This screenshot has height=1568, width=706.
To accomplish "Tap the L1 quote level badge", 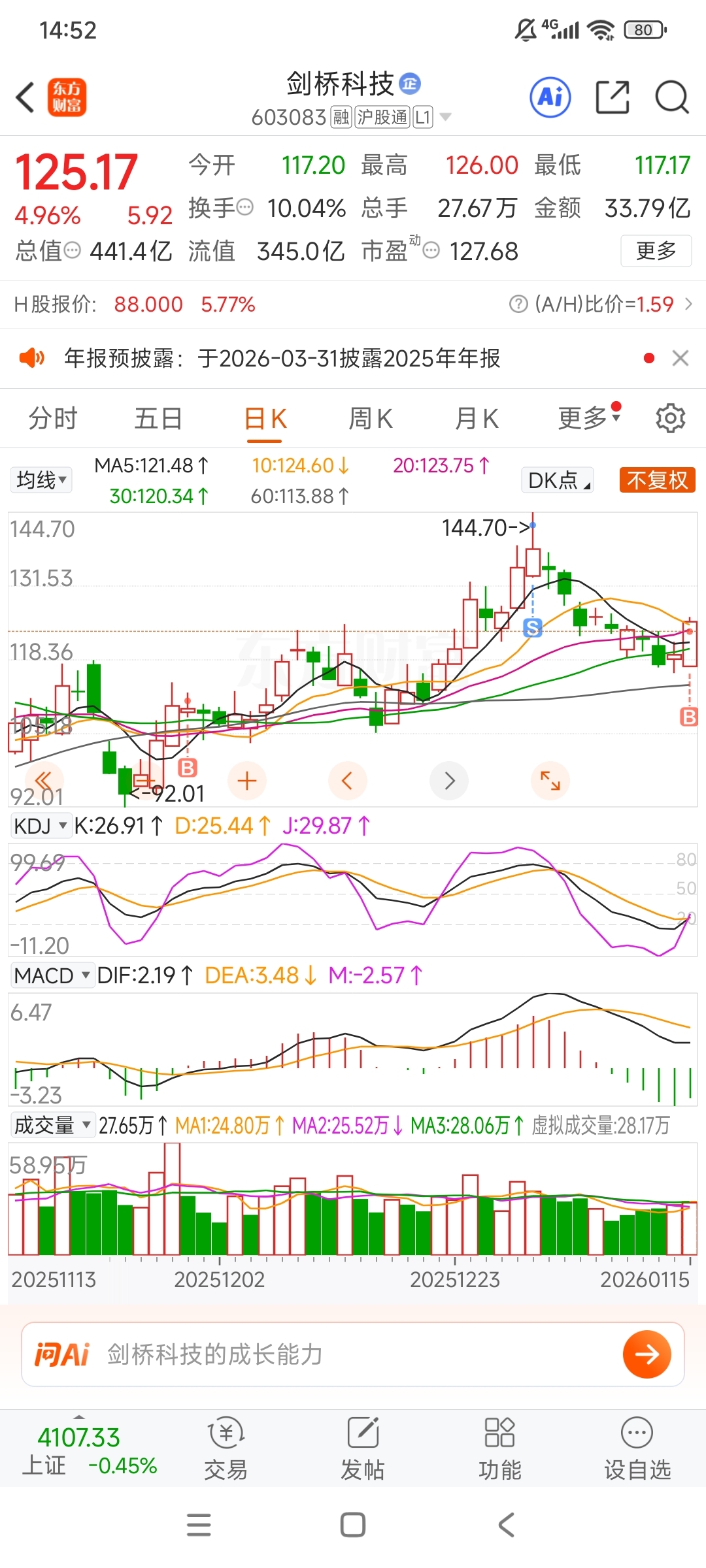I will (x=423, y=118).
